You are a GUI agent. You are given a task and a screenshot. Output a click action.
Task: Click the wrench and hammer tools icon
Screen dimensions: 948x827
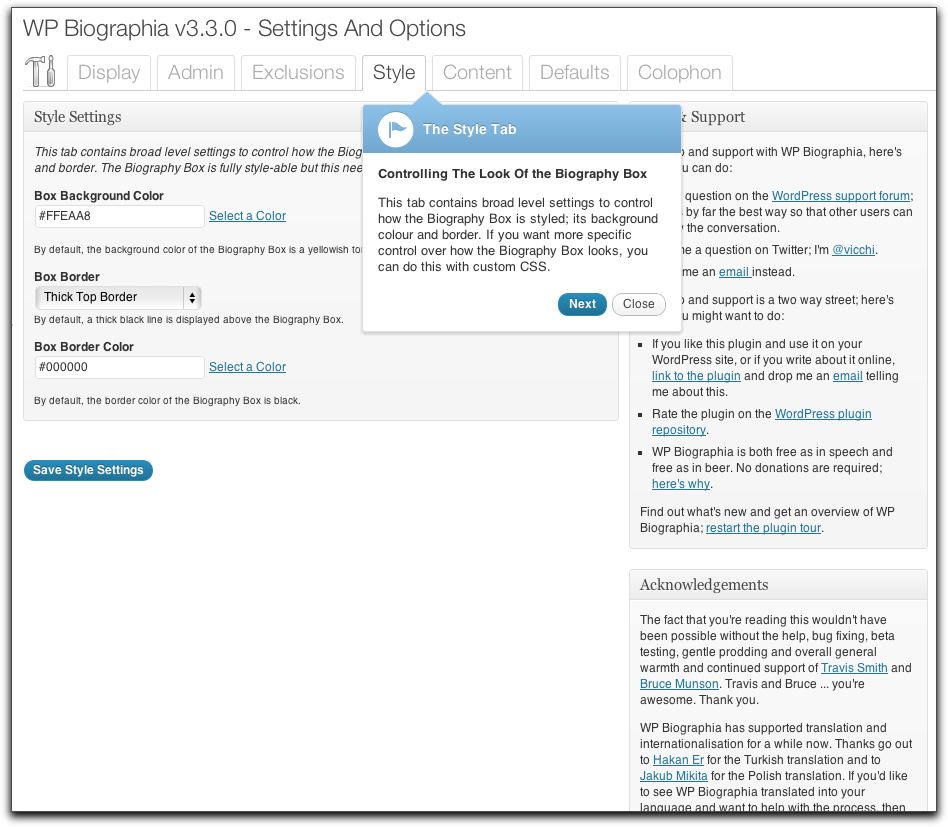coord(40,72)
